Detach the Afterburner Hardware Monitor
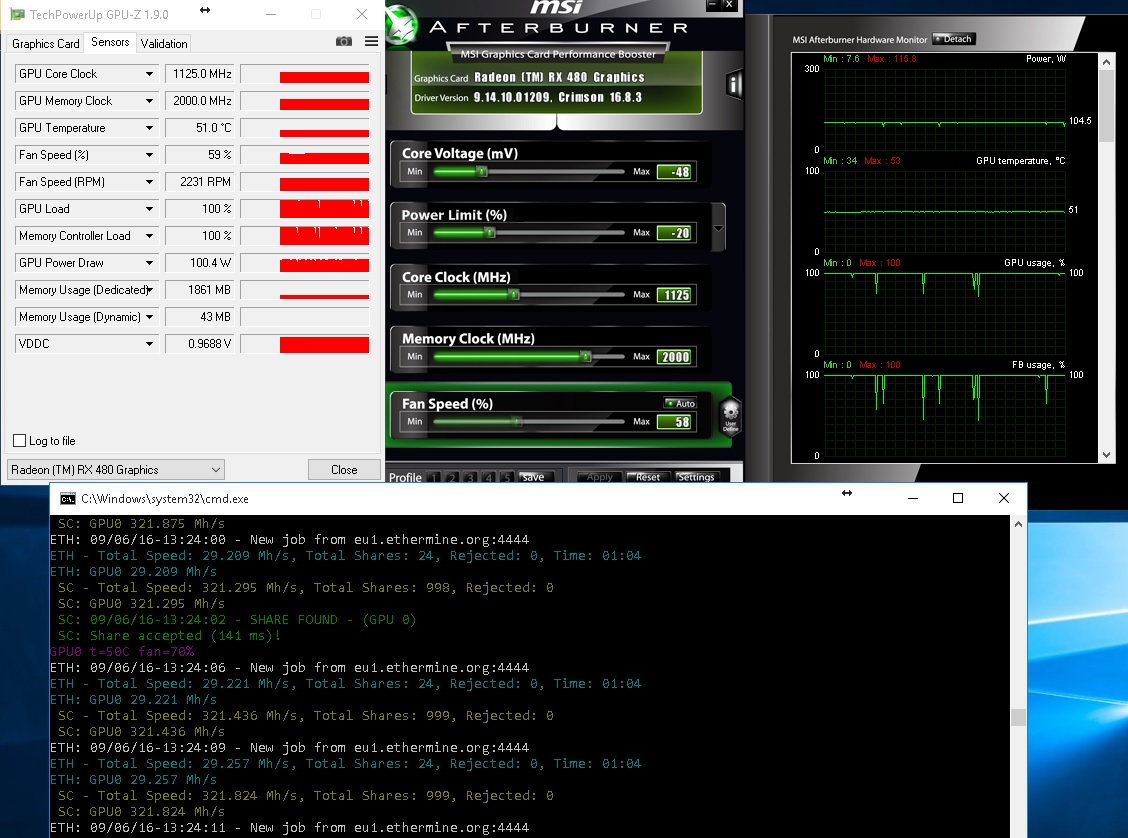Viewport: 1128px width, 838px height. coord(954,39)
